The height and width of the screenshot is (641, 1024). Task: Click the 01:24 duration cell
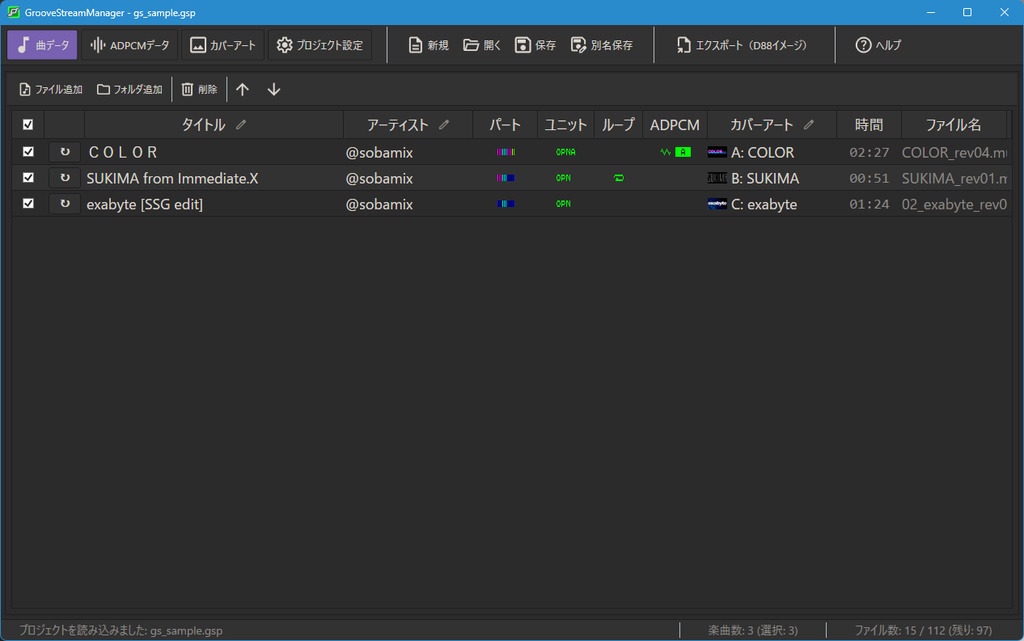(869, 204)
